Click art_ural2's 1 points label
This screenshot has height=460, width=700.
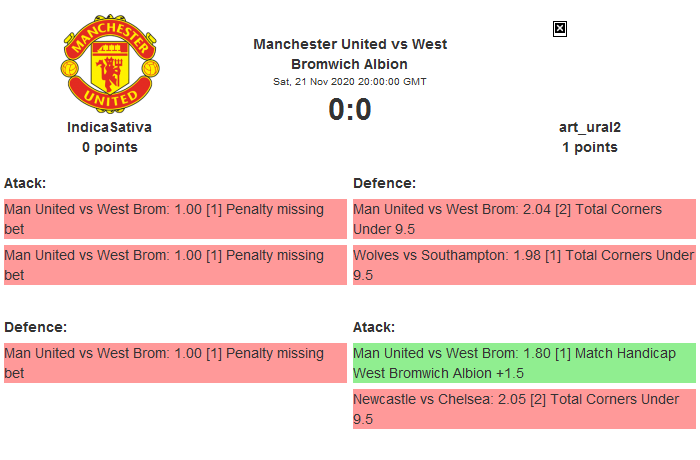pos(589,147)
